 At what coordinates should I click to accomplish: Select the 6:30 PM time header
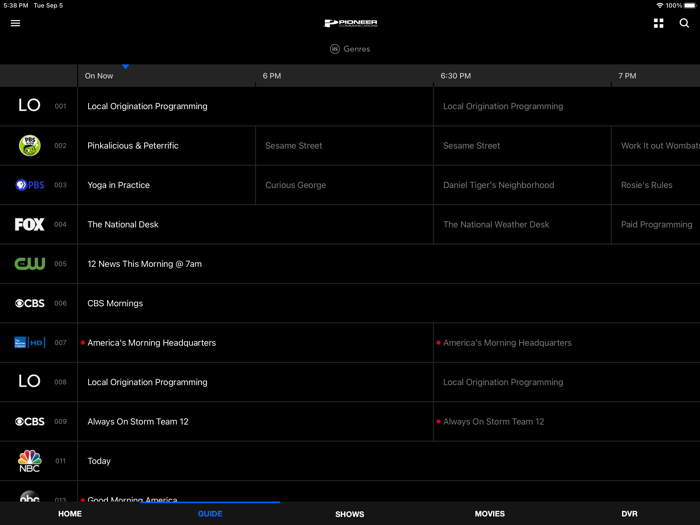[455, 76]
